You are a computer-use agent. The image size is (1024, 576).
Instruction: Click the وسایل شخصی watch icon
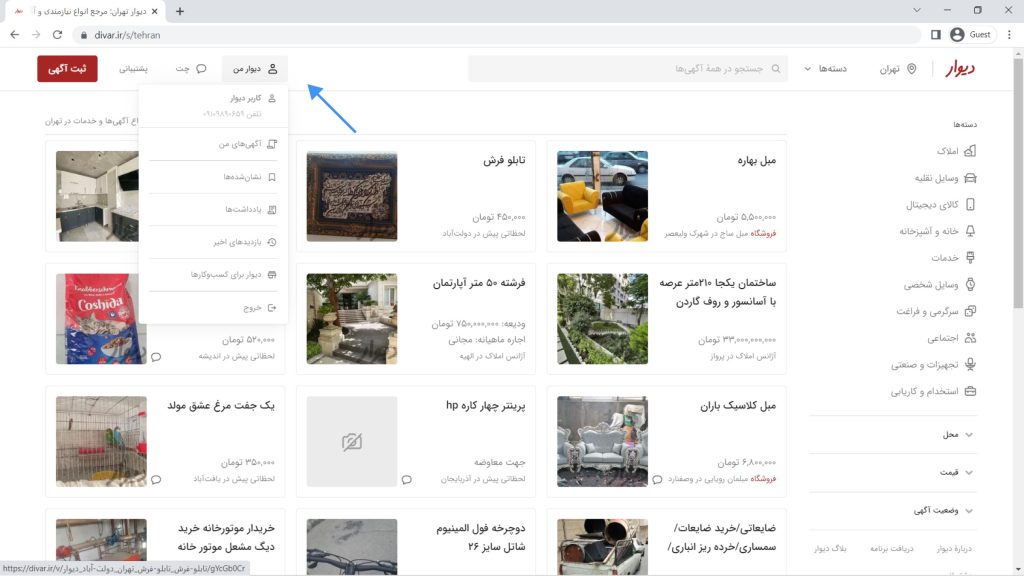tap(970, 284)
